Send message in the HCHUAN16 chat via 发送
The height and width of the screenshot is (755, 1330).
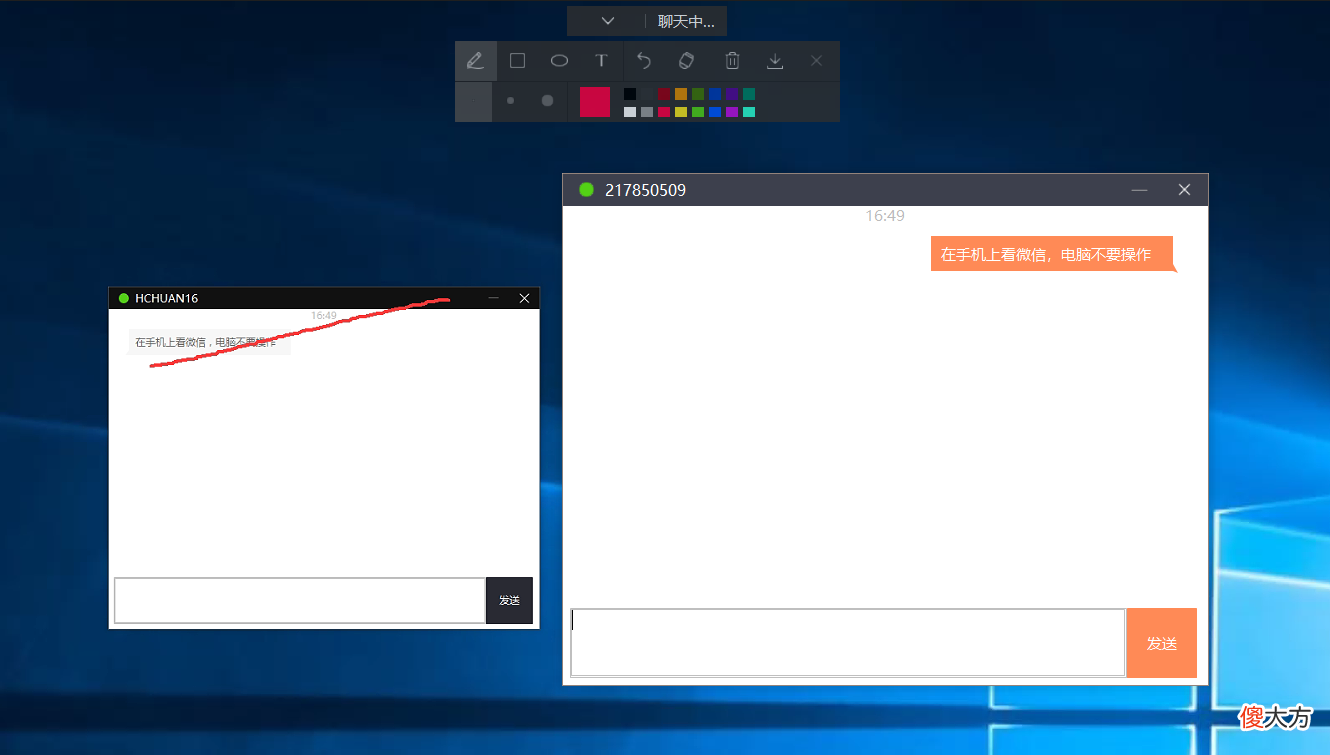[510, 600]
